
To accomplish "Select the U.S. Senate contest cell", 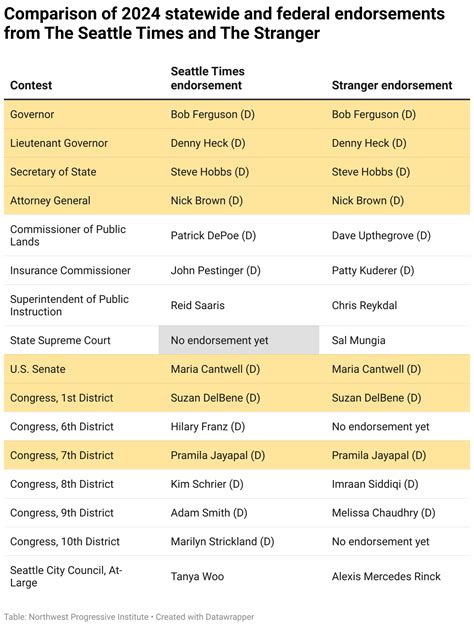I will click(38, 369).
